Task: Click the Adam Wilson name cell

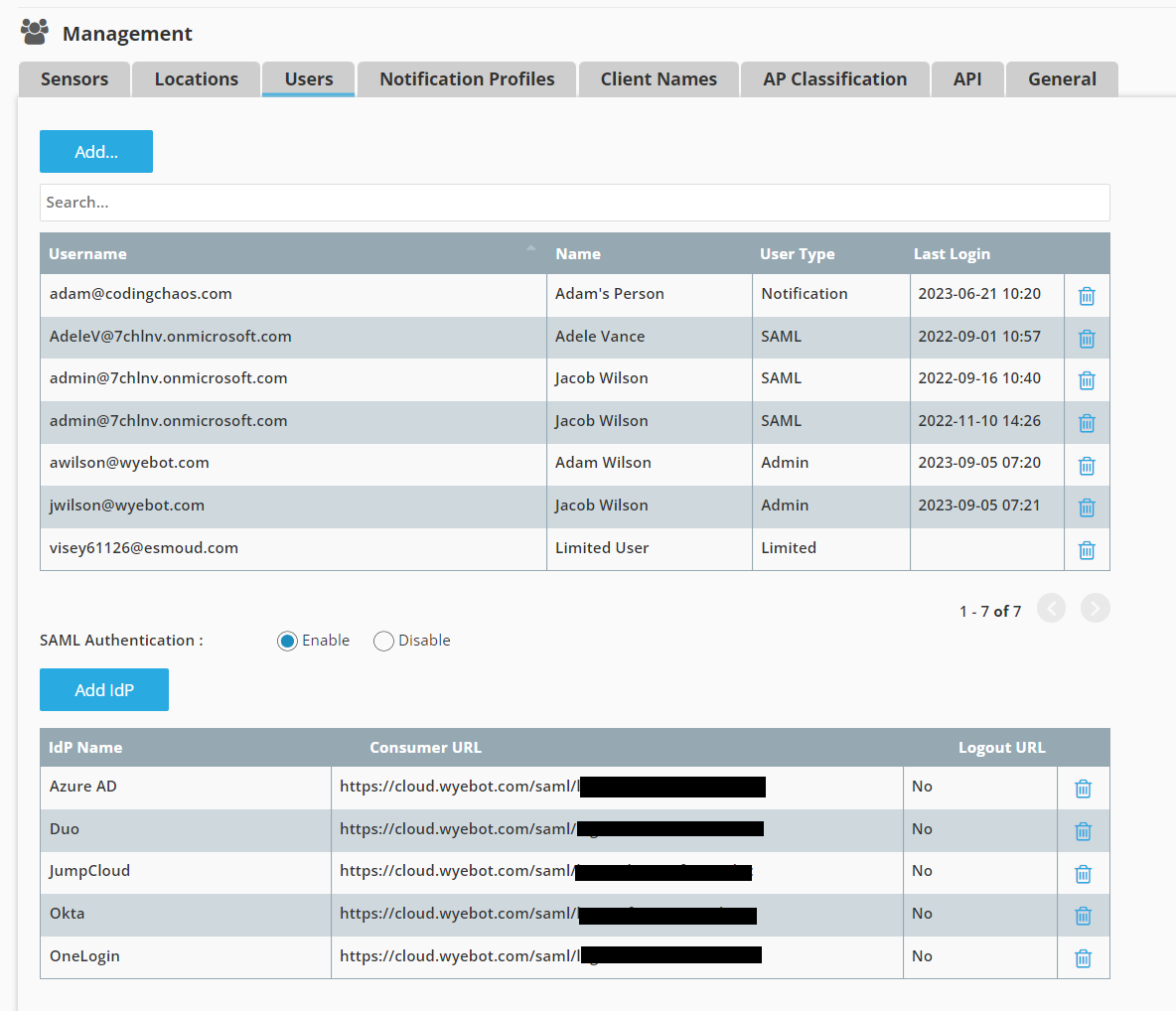Action: 650,463
